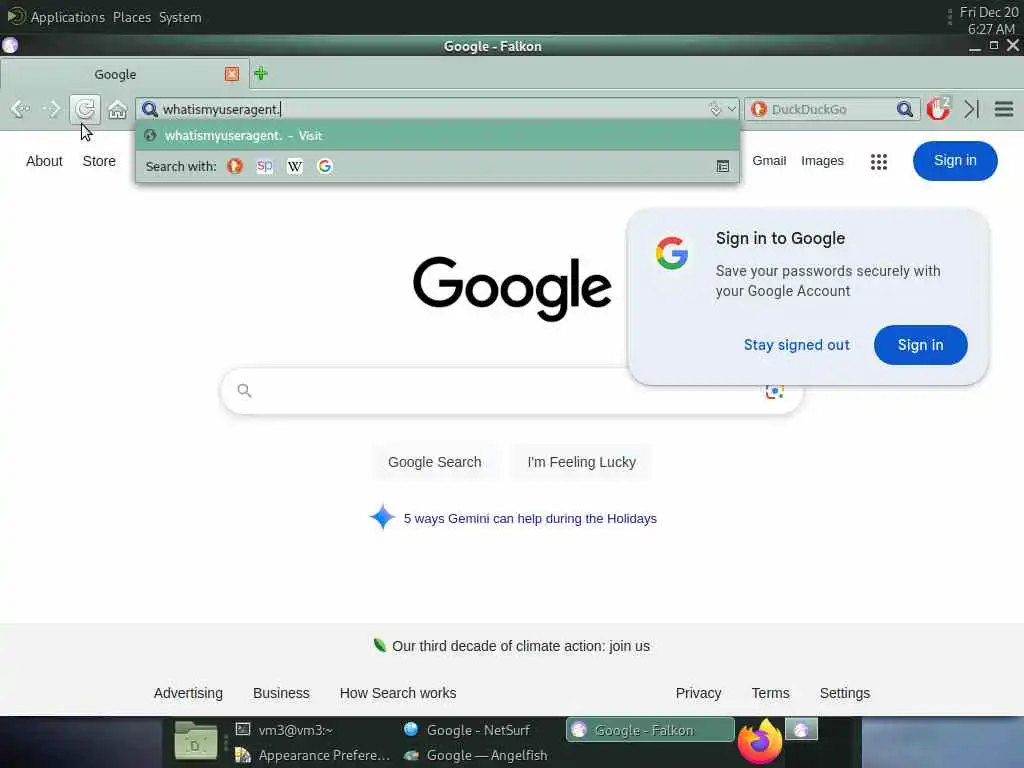The height and width of the screenshot is (768, 1024).
Task: Search with Wikipedia icon in suggestions
Action: [x=295, y=167]
